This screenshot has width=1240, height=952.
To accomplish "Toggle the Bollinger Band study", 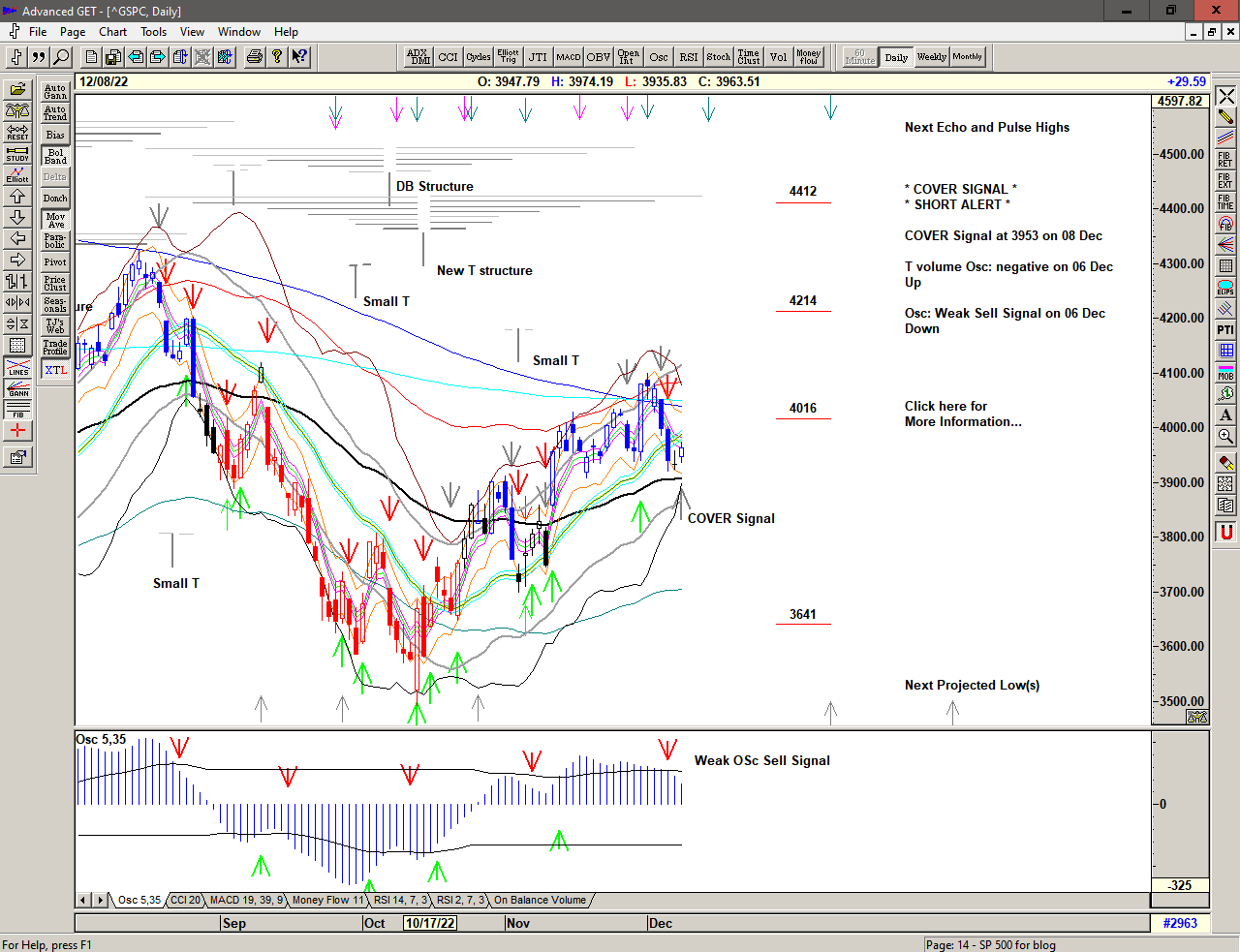I will 55,156.
